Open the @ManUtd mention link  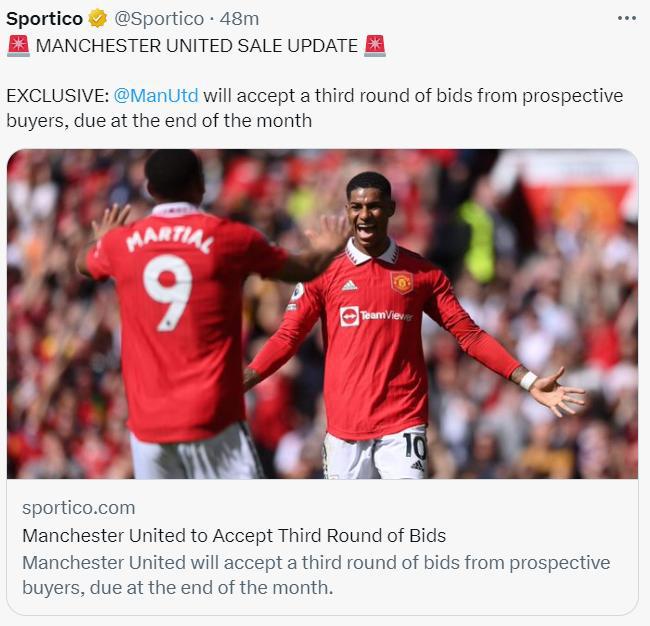point(156,96)
